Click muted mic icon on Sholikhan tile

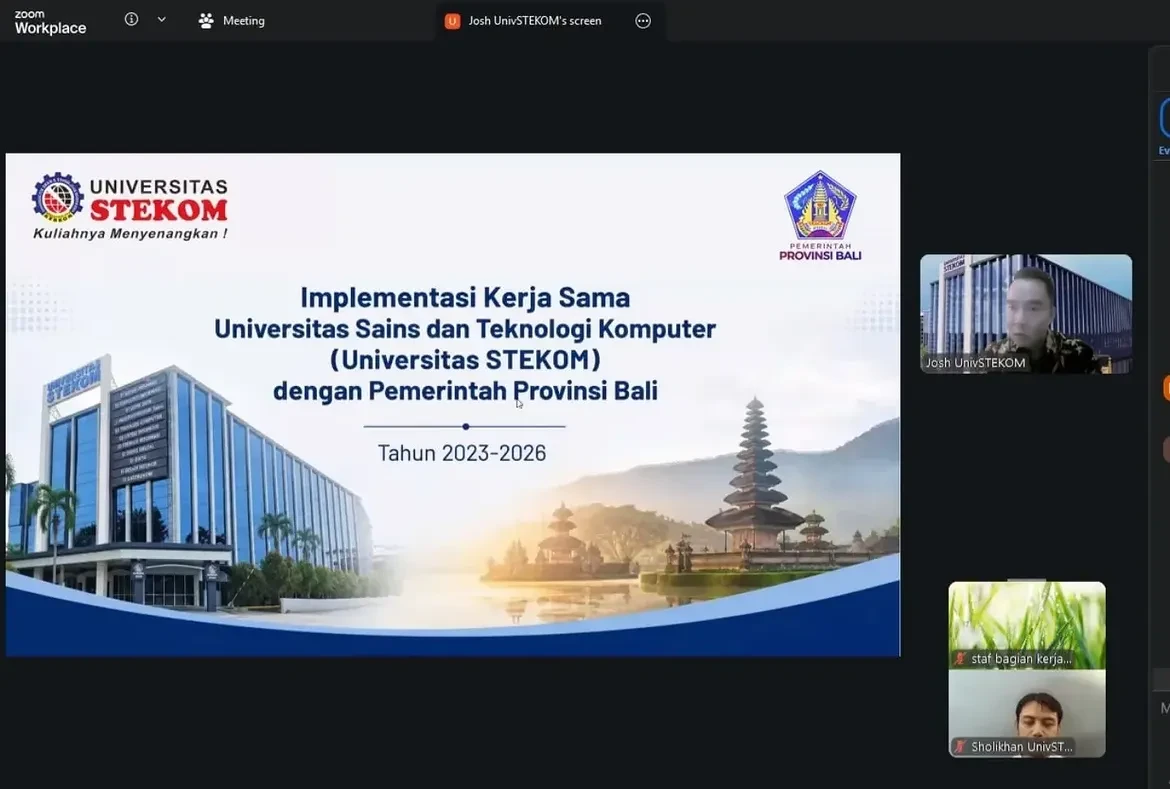960,746
